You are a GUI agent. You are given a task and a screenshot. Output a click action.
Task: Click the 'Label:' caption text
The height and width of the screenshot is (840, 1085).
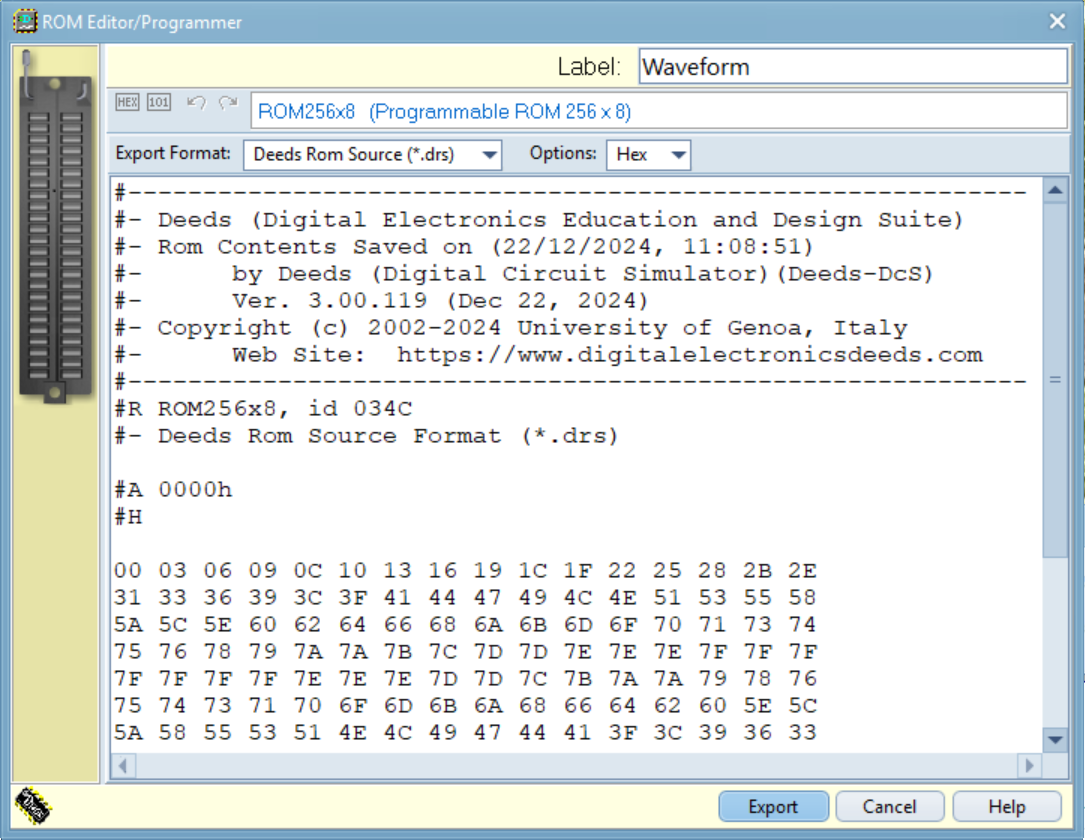coord(589,66)
